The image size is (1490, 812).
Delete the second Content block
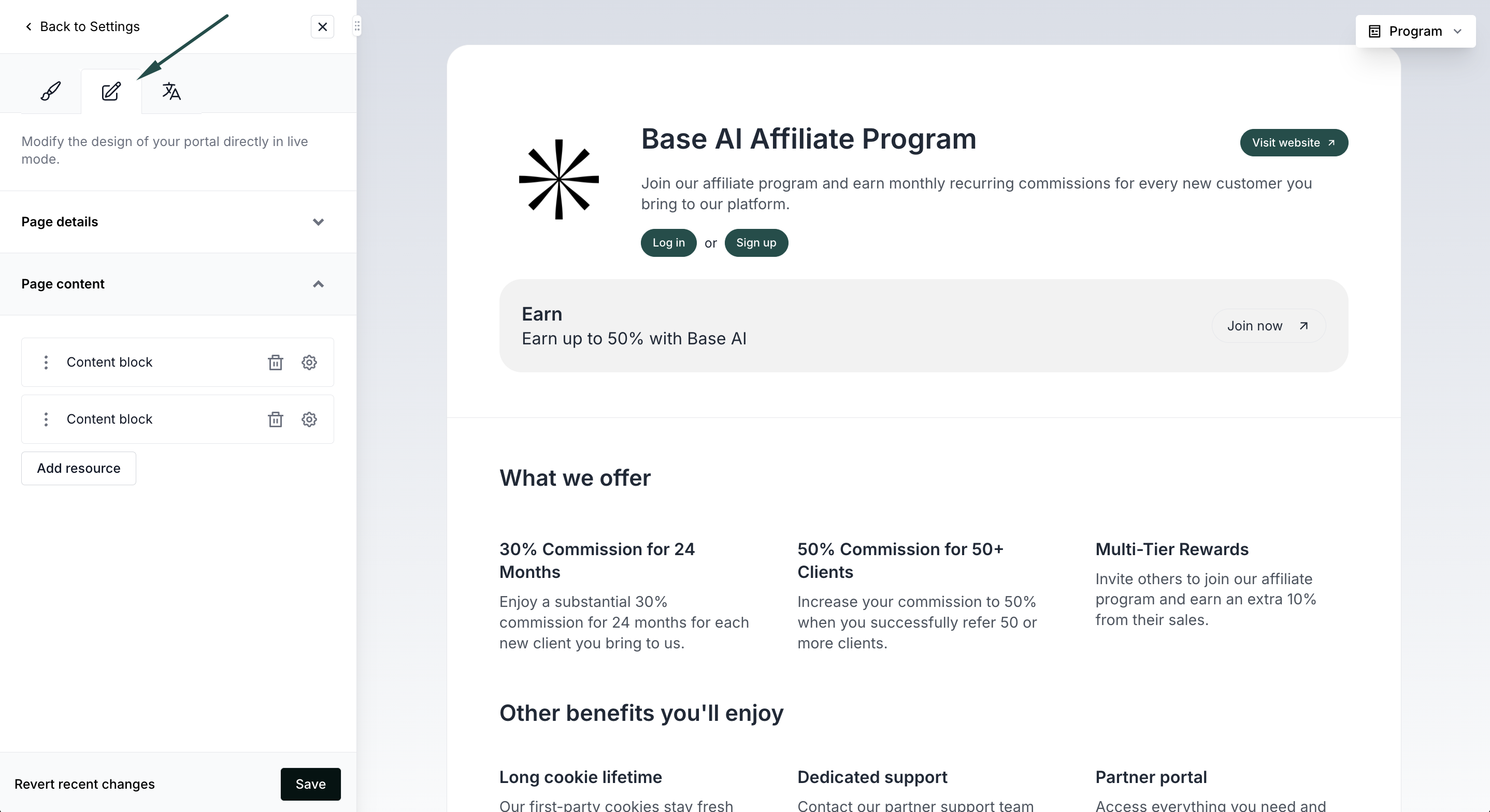275,419
